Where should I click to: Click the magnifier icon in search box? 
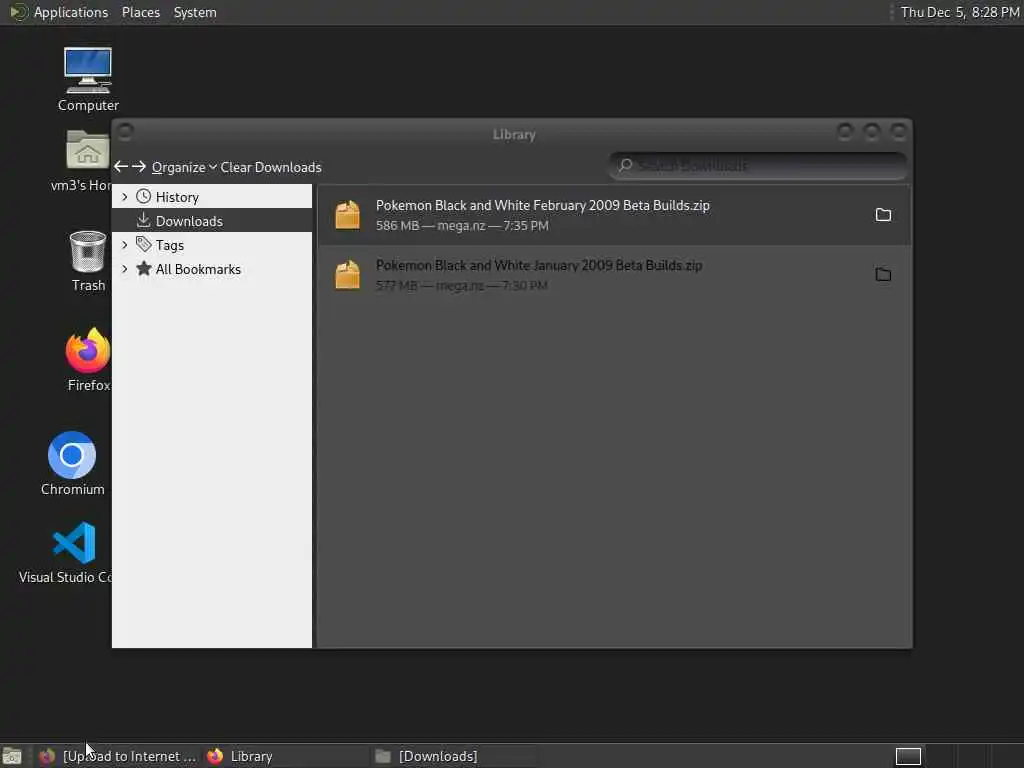click(626, 165)
